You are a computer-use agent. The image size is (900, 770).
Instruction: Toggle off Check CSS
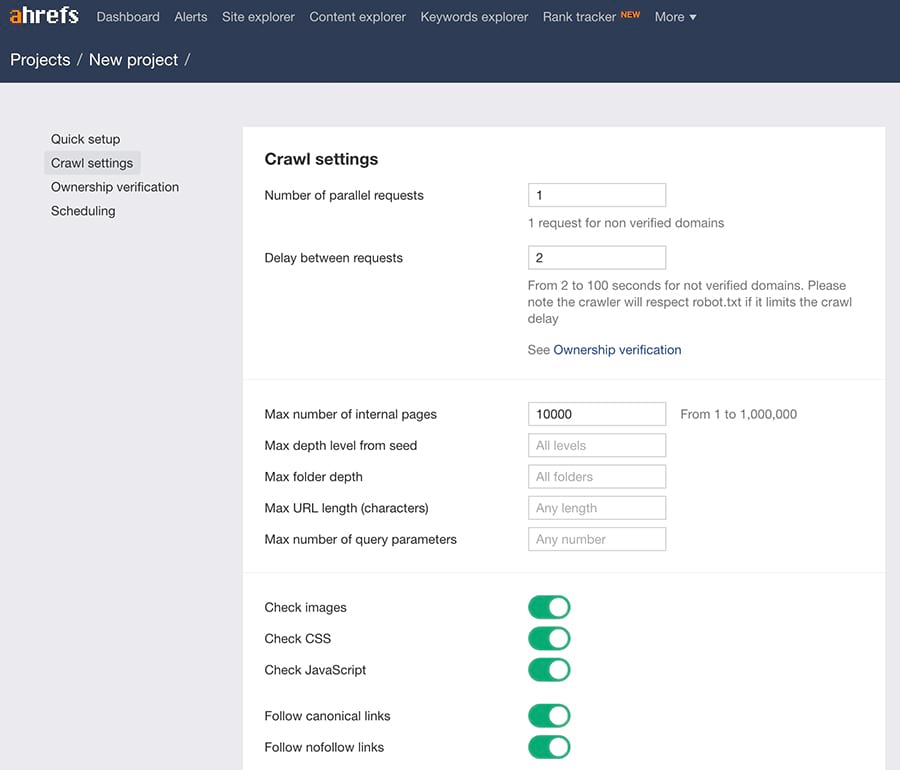coord(549,638)
